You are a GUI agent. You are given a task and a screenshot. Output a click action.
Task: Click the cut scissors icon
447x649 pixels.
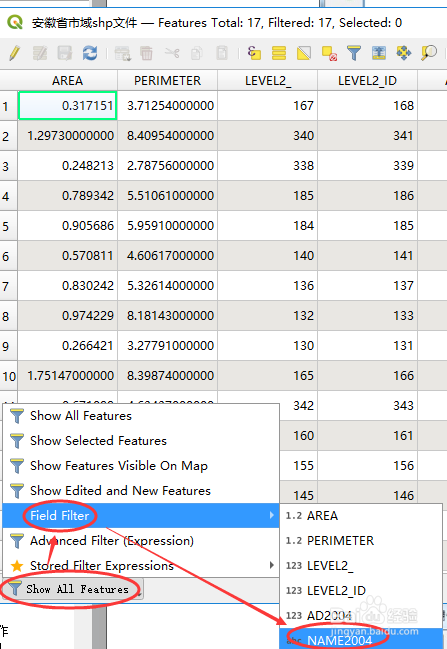(x=172, y=53)
